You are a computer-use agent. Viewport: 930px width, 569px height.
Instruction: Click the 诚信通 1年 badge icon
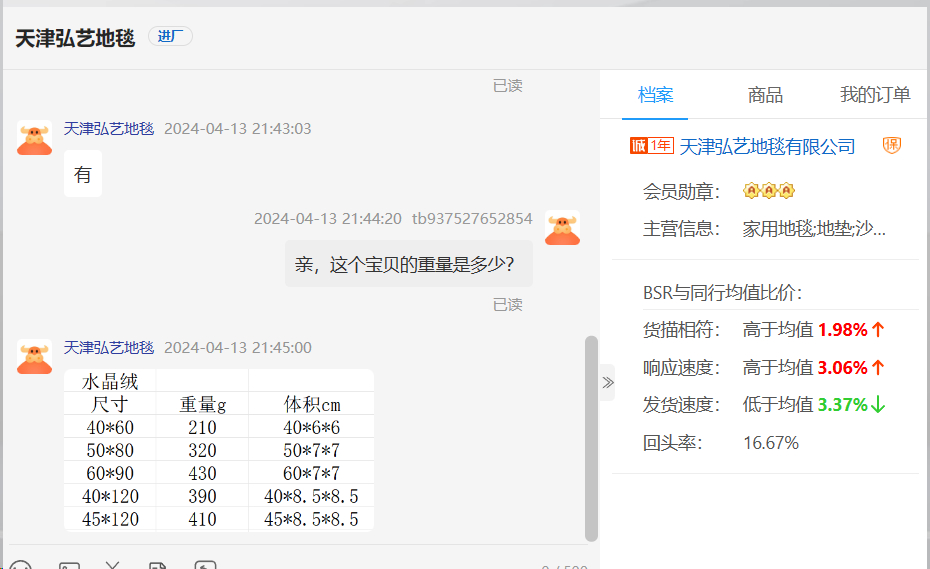[652, 145]
